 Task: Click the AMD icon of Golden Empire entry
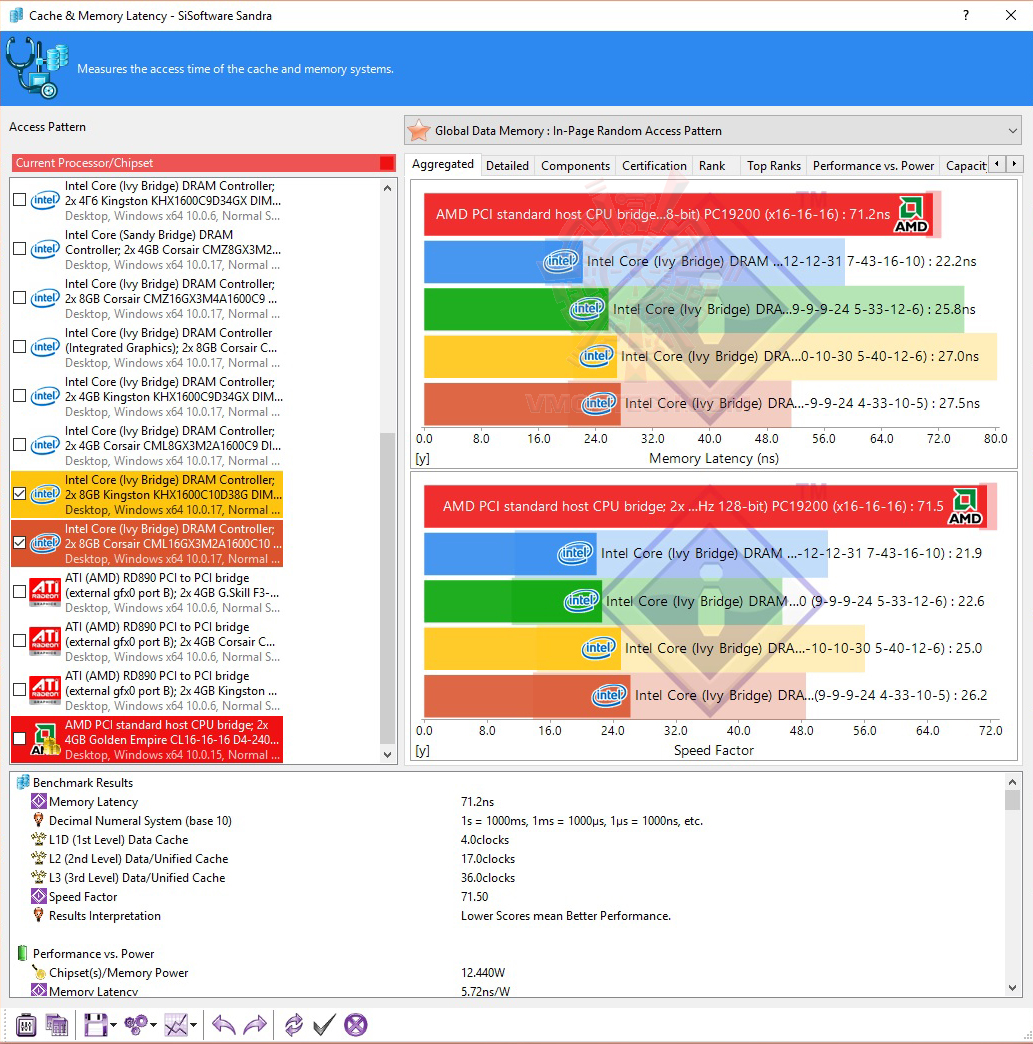[45, 740]
